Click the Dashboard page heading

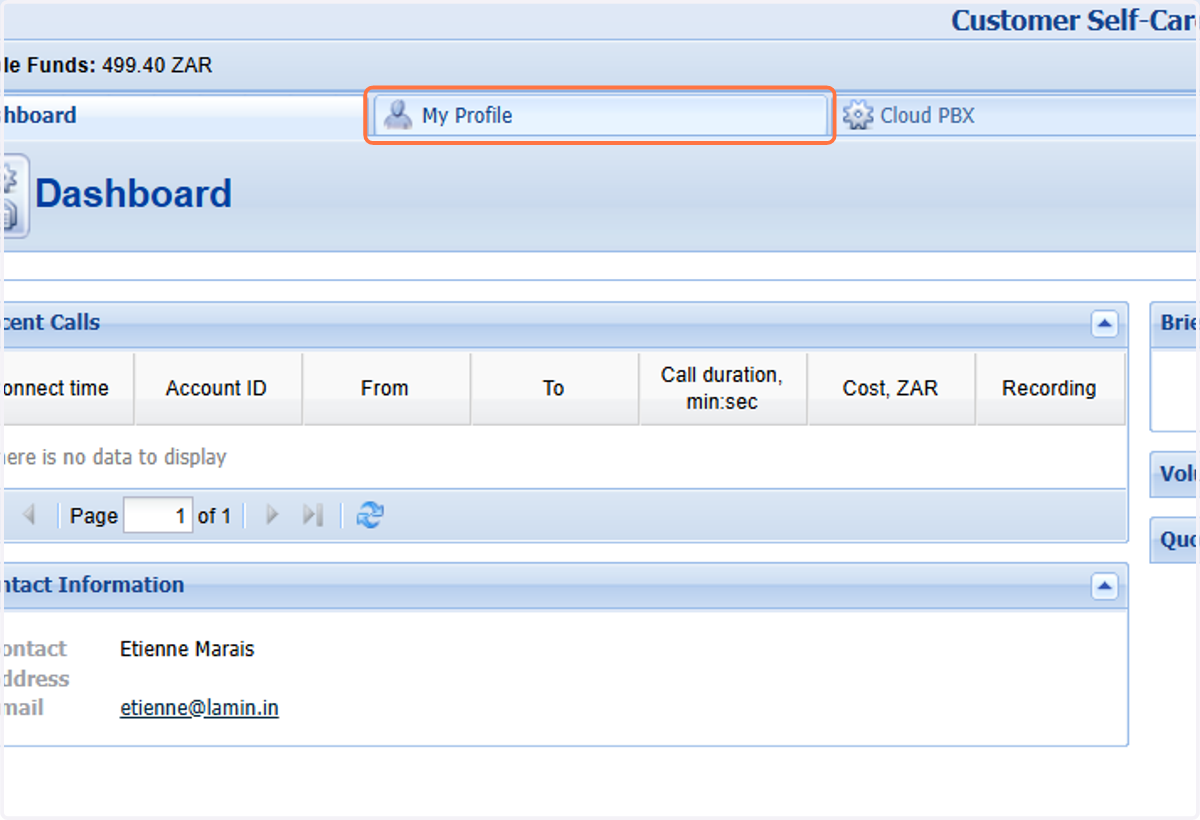tap(134, 194)
